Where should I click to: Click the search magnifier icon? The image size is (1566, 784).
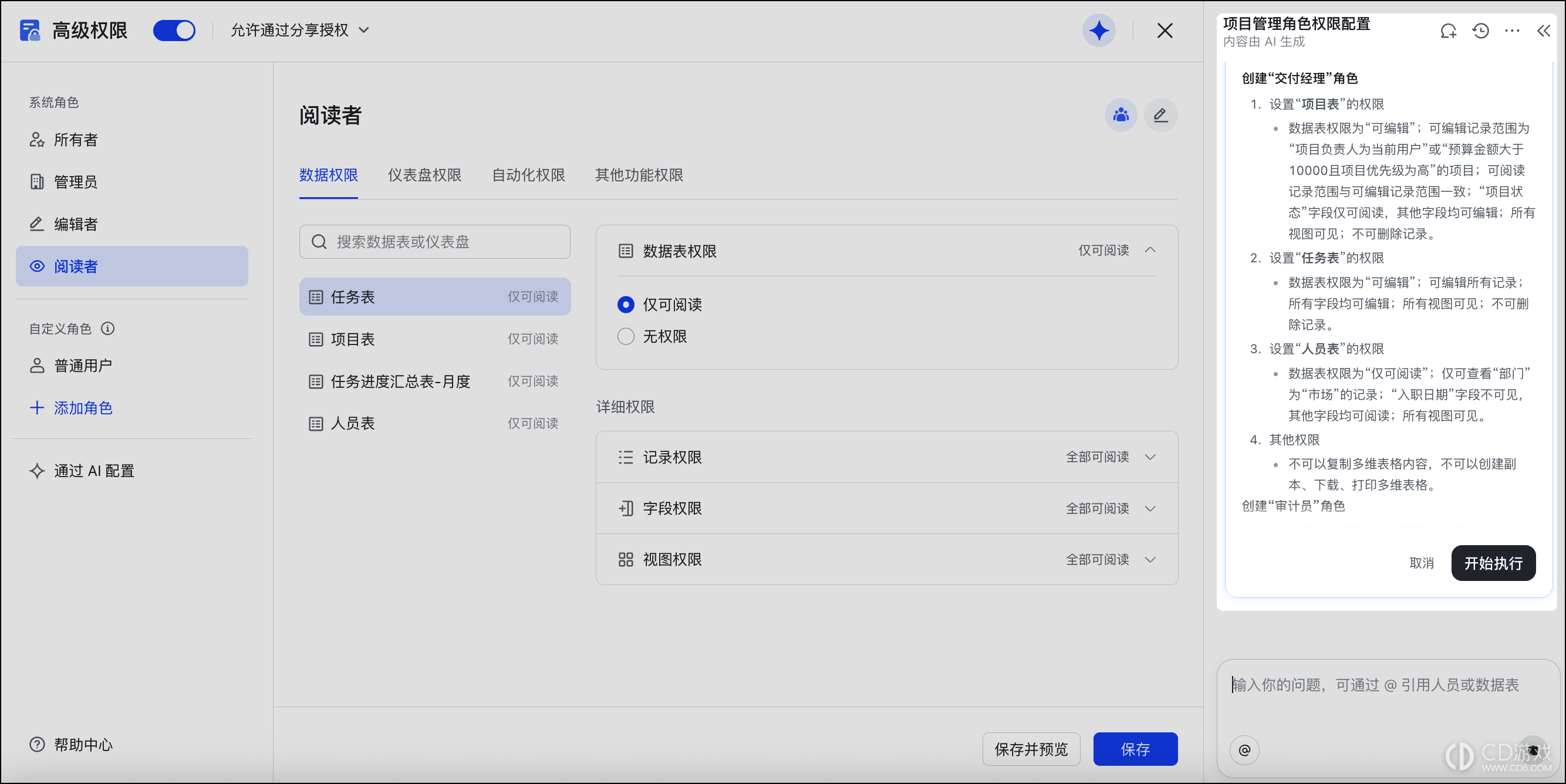(x=319, y=242)
